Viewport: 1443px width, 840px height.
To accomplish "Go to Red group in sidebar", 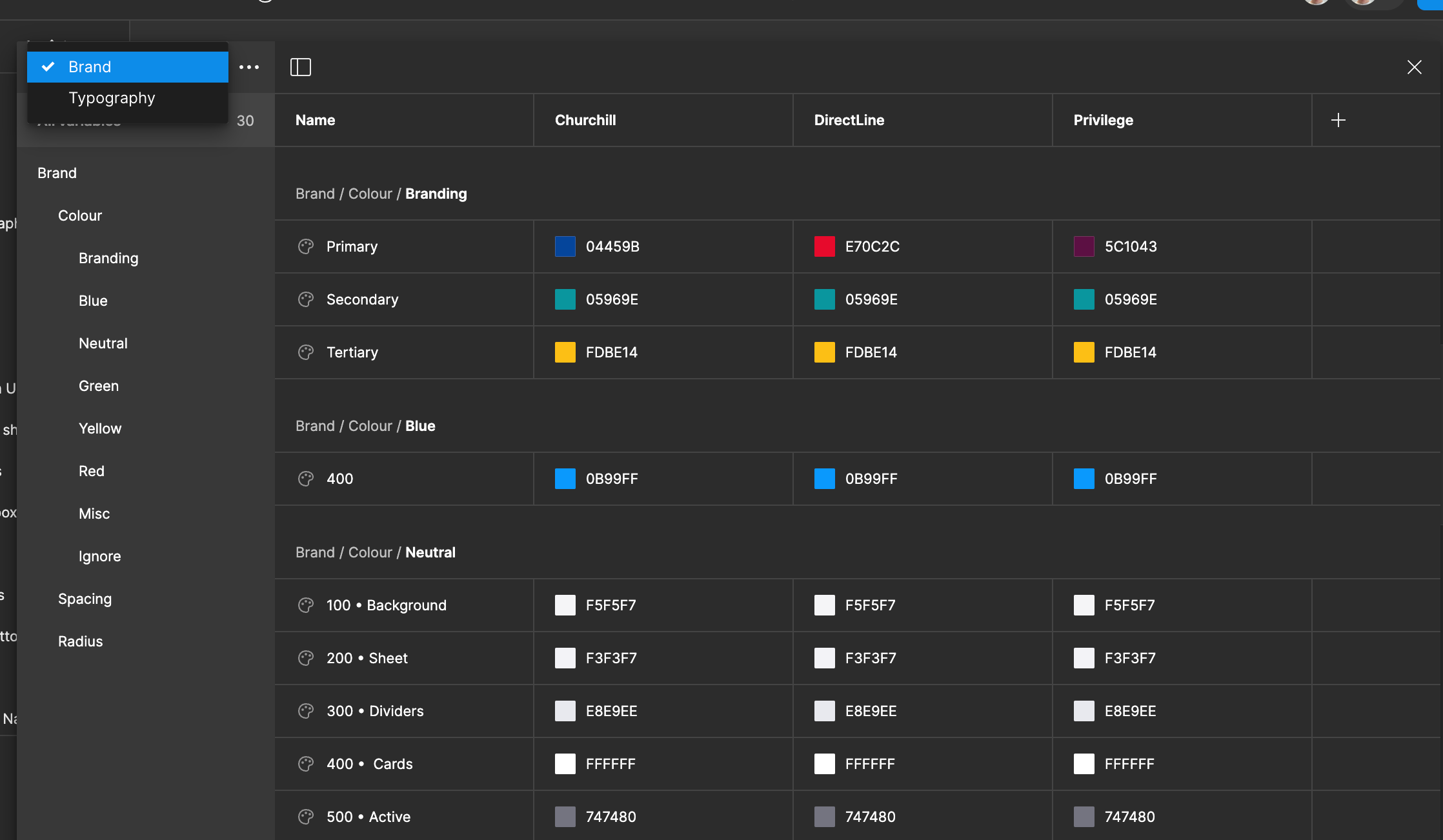I will tap(92, 471).
